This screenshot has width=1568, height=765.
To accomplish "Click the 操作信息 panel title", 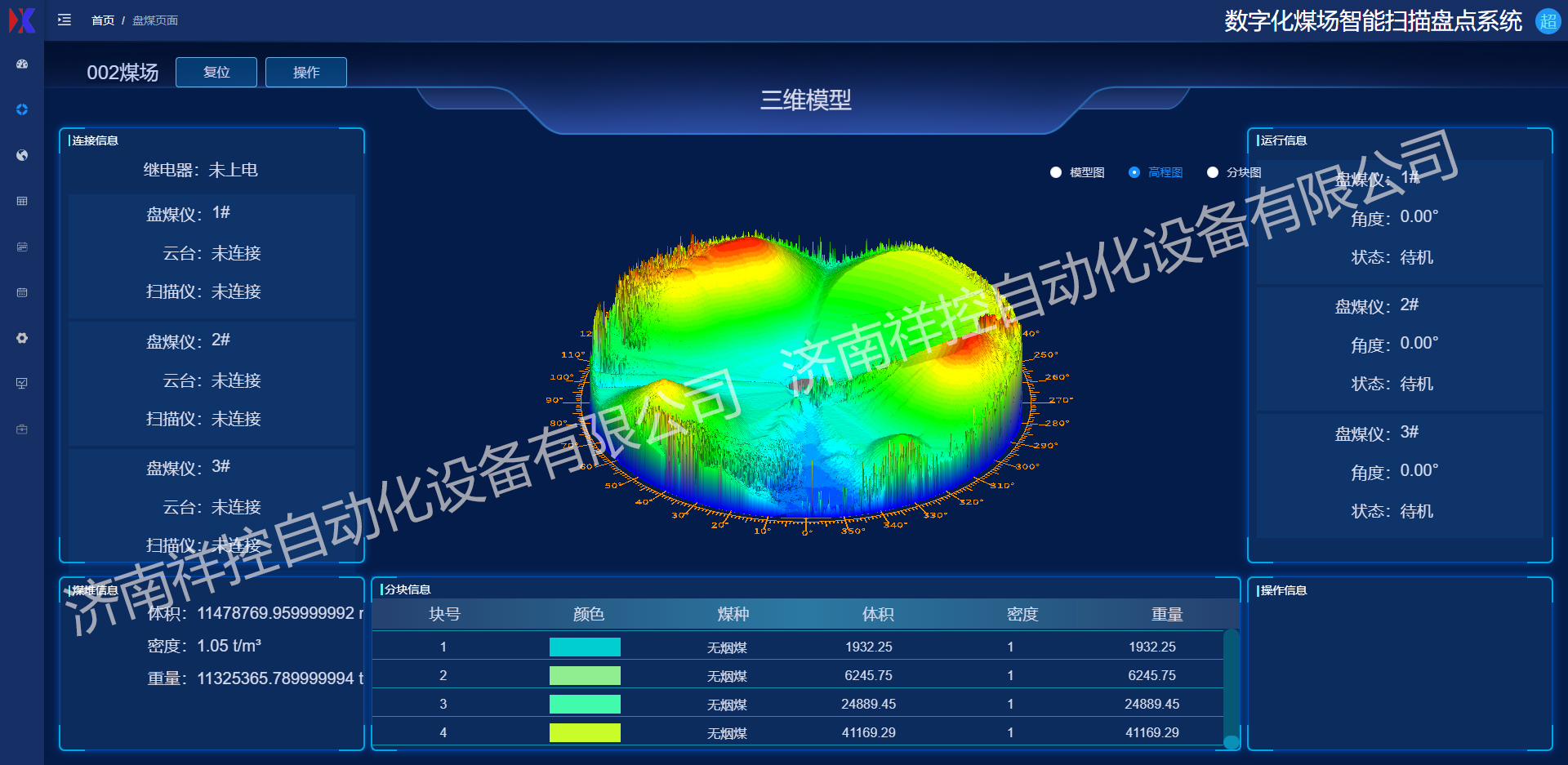I will (x=1284, y=590).
